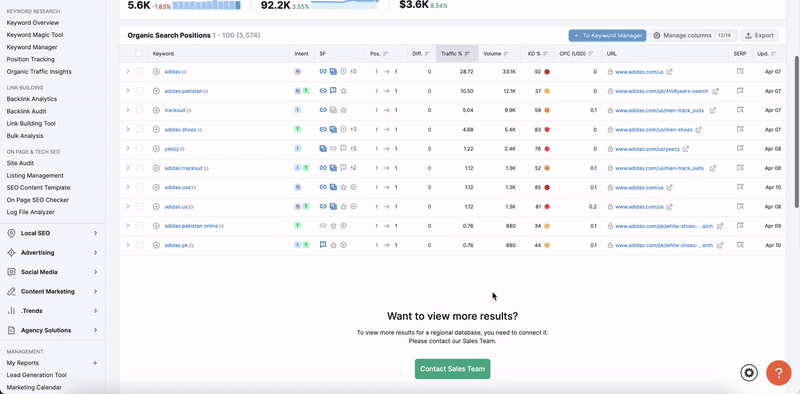Check the adidas pakistan row checkbox
Image resolution: width=800 pixels, height=394 pixels.
click(x=139, y=91)
